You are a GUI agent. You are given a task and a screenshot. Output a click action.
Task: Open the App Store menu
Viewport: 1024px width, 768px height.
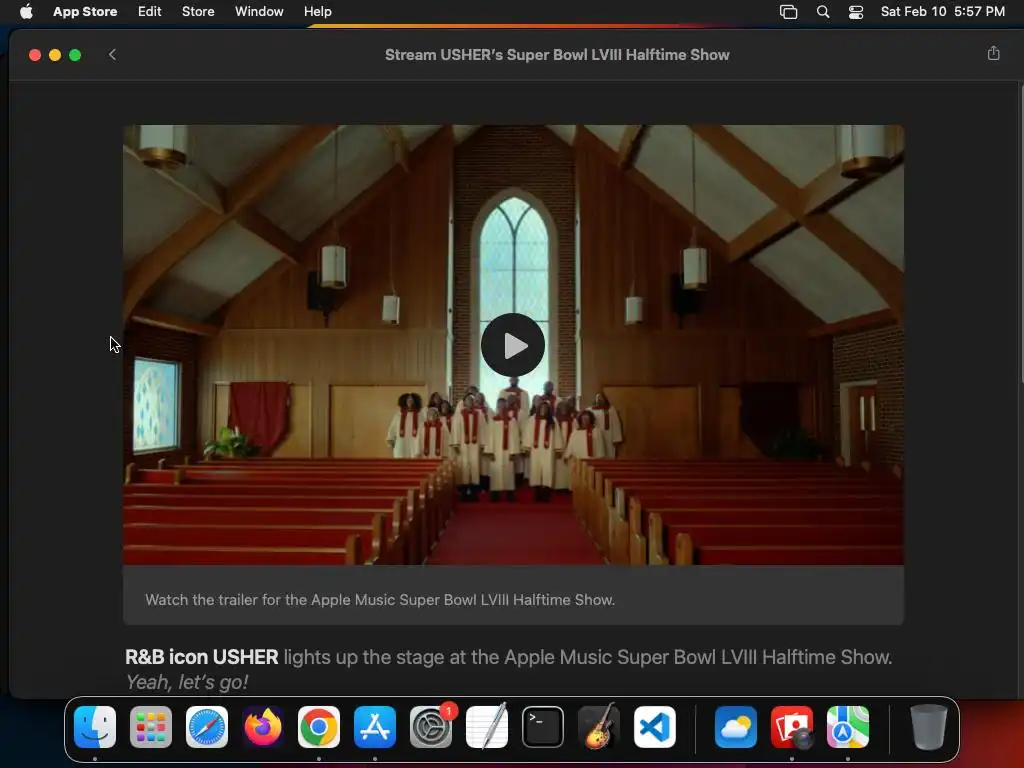coord(85,12)
